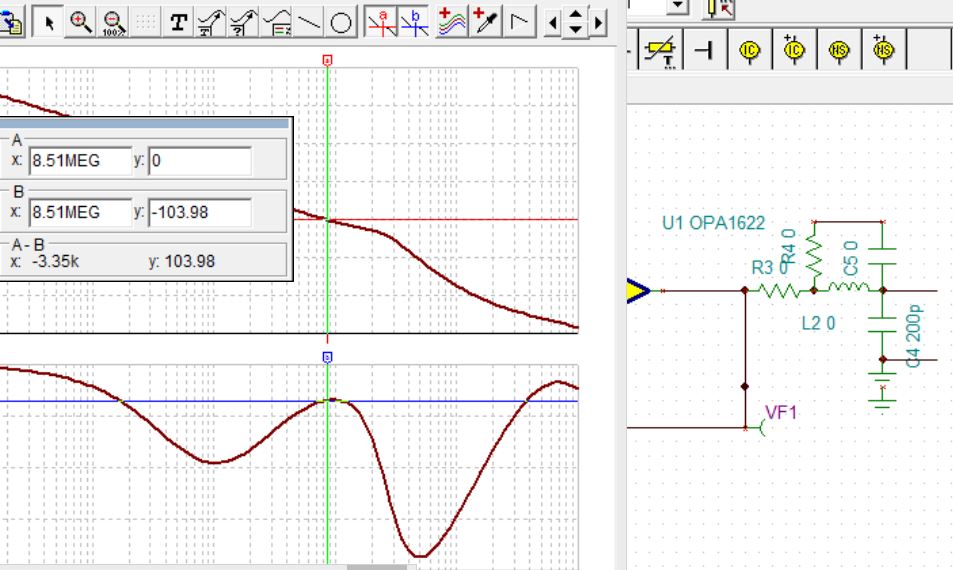The image size is (953, 570).
Task: Open the dropdown arrow in schematic toolbar
Action: point(678,6)
